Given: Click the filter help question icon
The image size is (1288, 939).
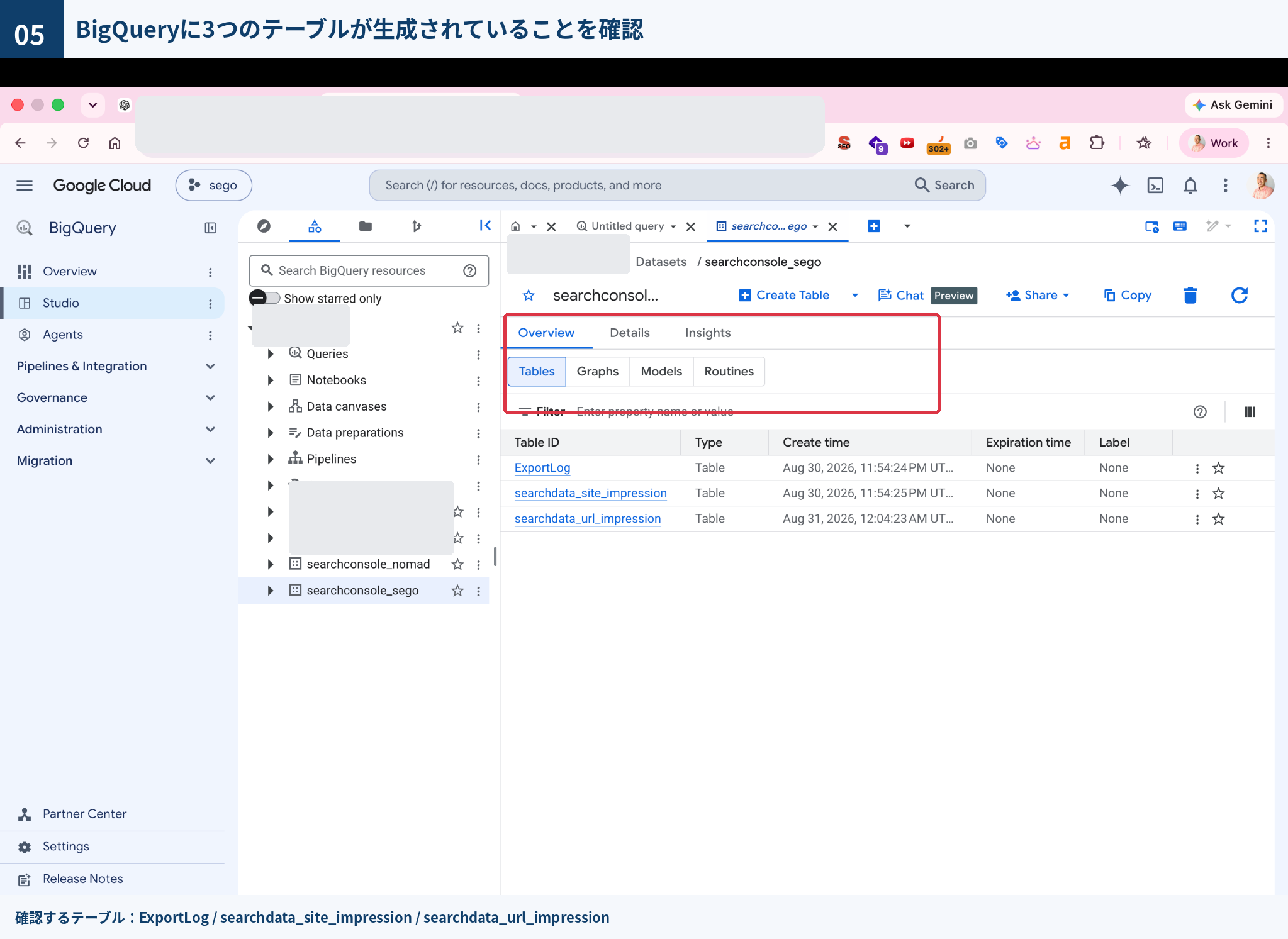Looking at the screenshot, I should (x=1200, y=411).
